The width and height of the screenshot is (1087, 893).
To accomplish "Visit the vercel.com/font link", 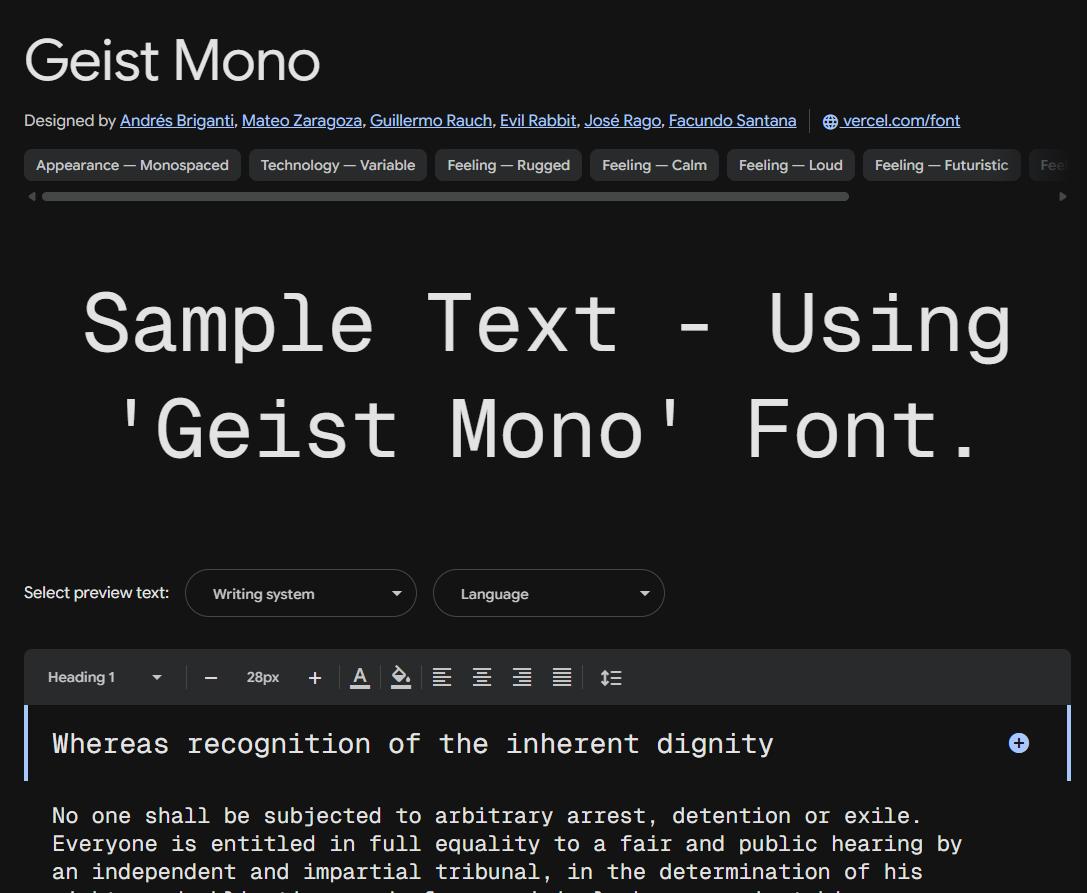I will tap(901, 121).
